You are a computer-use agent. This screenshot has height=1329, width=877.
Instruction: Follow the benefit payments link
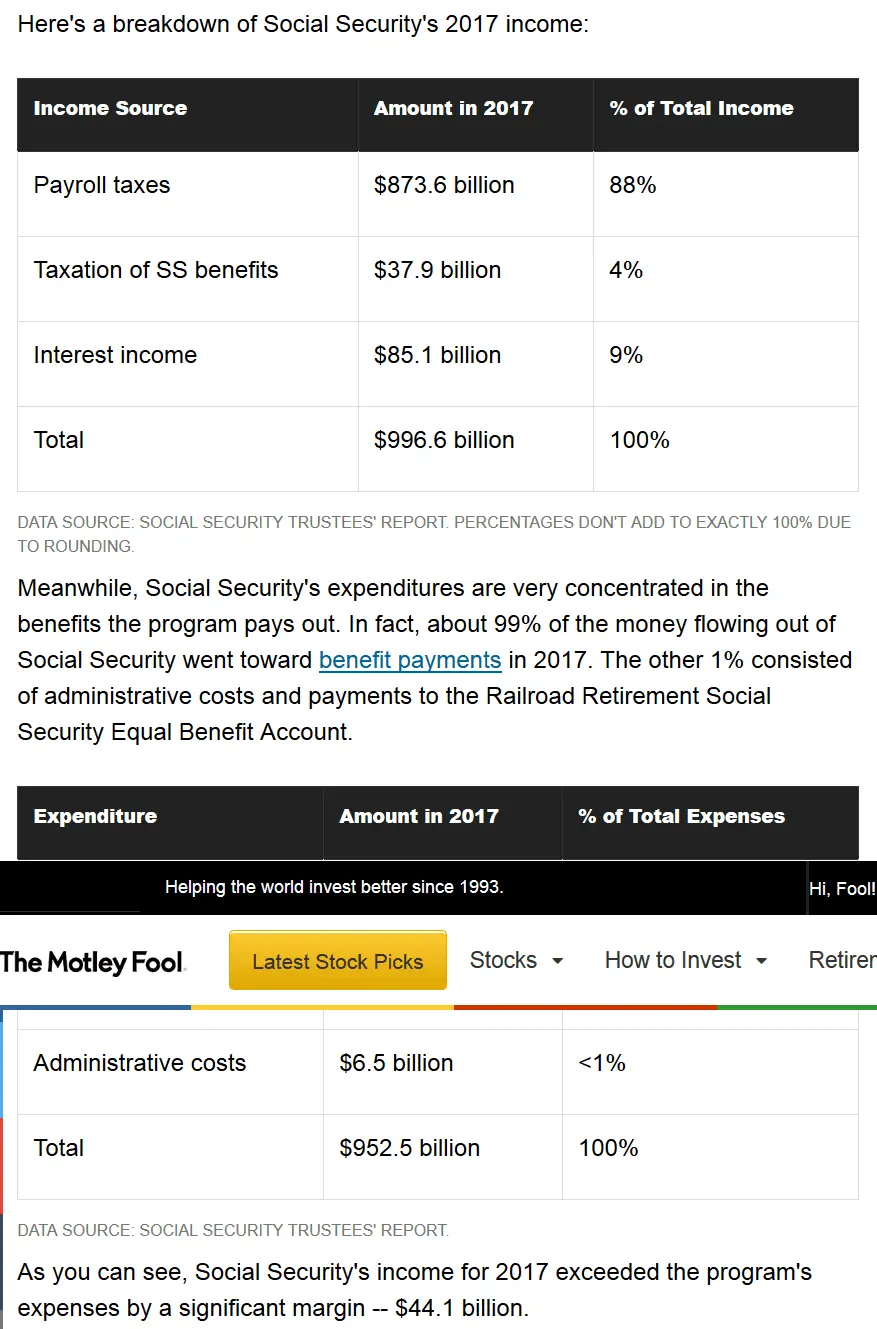tap(410, 660)
